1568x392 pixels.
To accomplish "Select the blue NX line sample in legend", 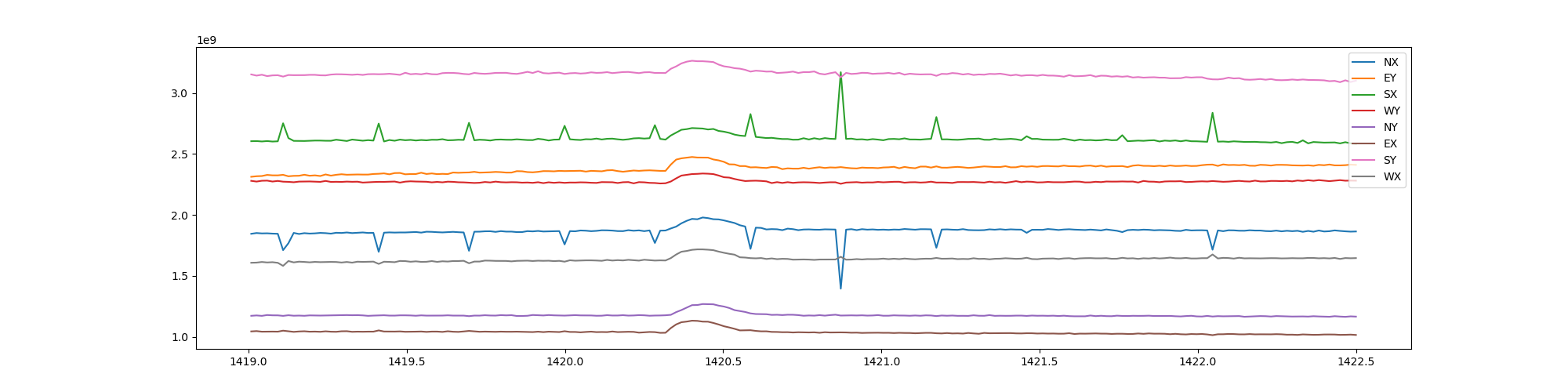I will (1364, 62).
